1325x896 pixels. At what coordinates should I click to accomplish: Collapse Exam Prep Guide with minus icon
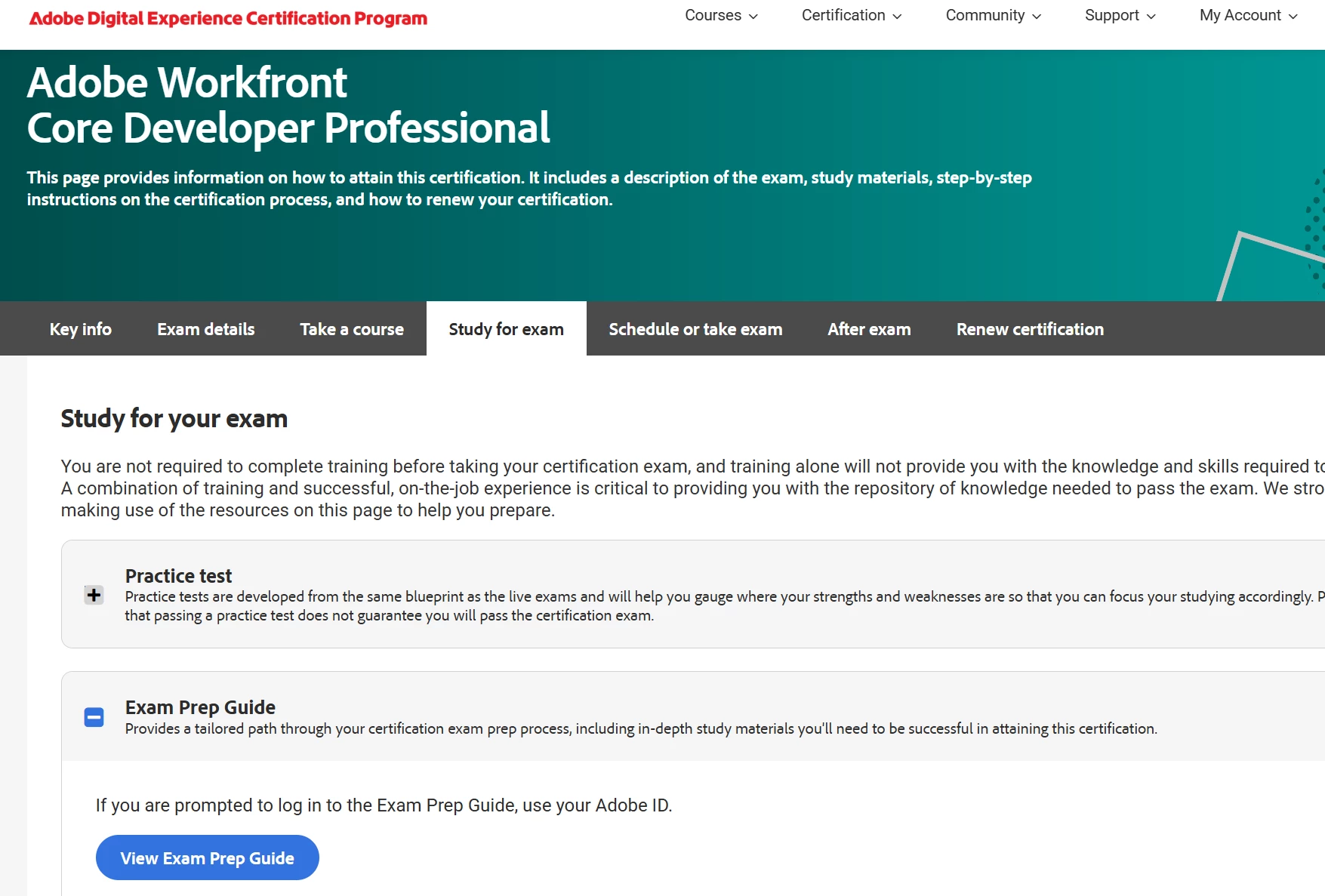click(94, 717)
